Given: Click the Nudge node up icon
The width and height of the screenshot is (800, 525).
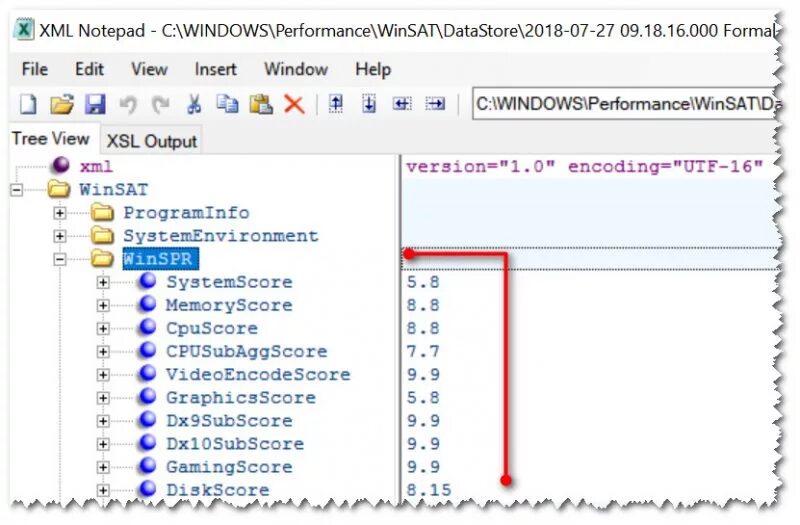Looking at the screenshot, I should [336, 104].
